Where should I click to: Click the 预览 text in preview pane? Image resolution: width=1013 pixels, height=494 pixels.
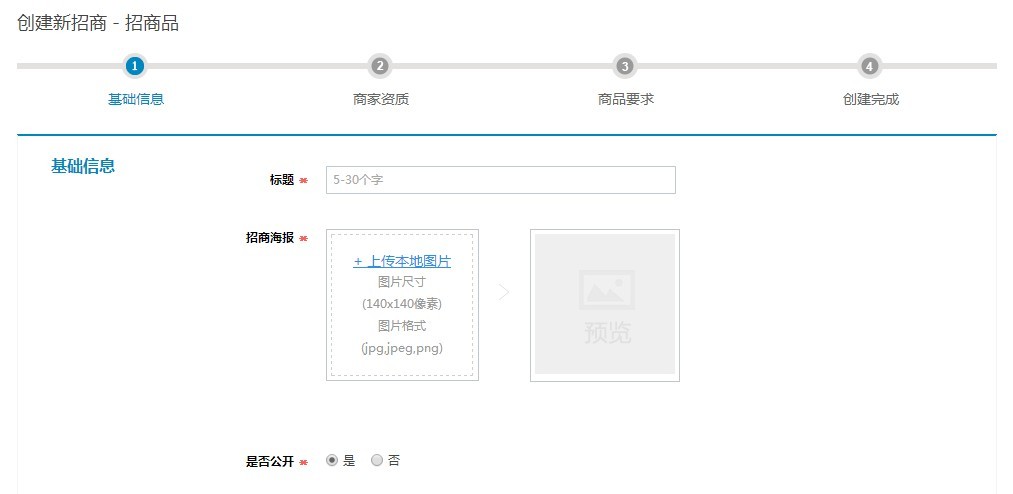click(x=607, y=333)
